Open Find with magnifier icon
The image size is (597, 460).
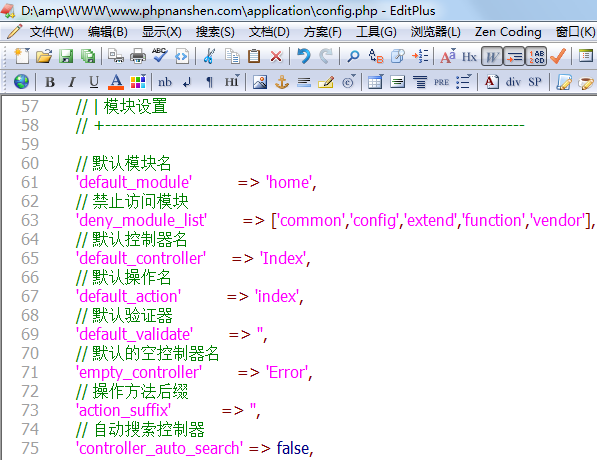point(353,56)
